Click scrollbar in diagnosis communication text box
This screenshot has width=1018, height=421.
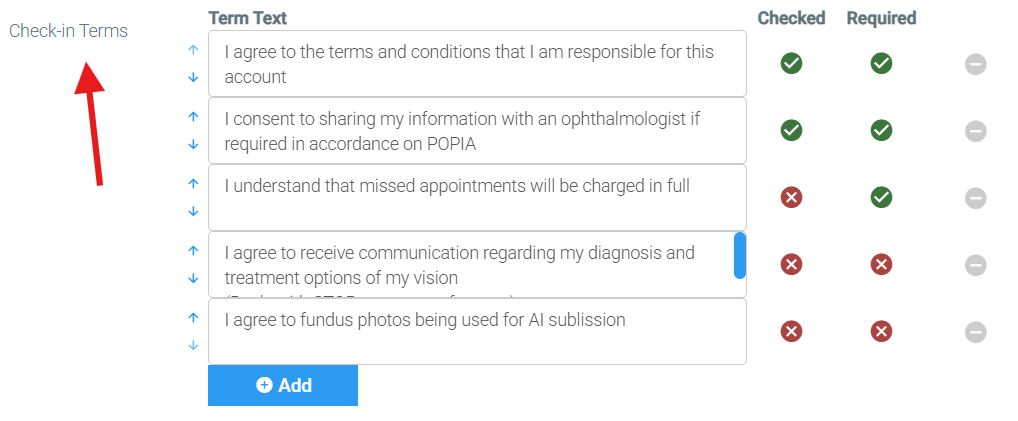(739, 255)
